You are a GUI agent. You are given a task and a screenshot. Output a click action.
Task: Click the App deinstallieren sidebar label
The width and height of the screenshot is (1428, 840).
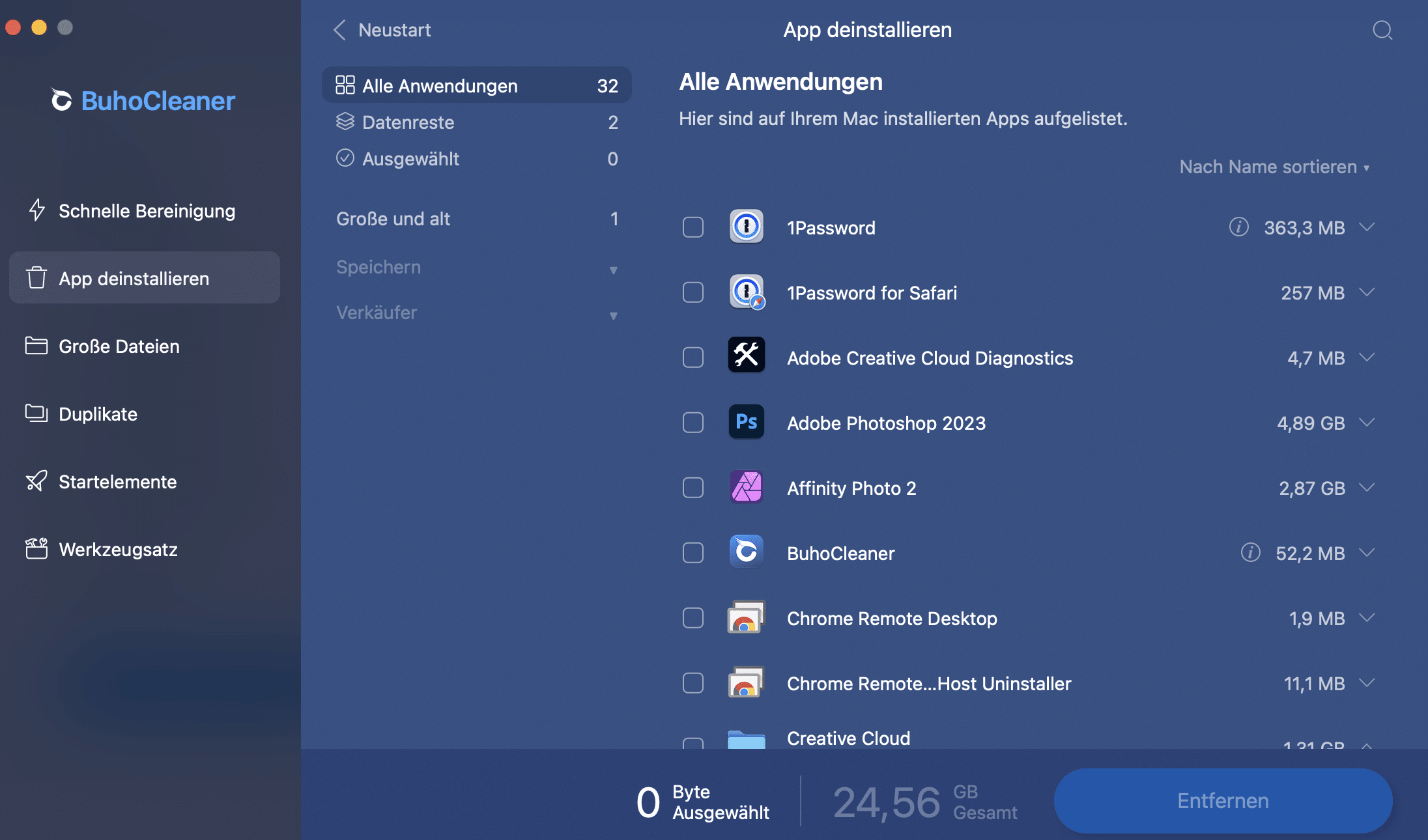click(x=134, y=279)
